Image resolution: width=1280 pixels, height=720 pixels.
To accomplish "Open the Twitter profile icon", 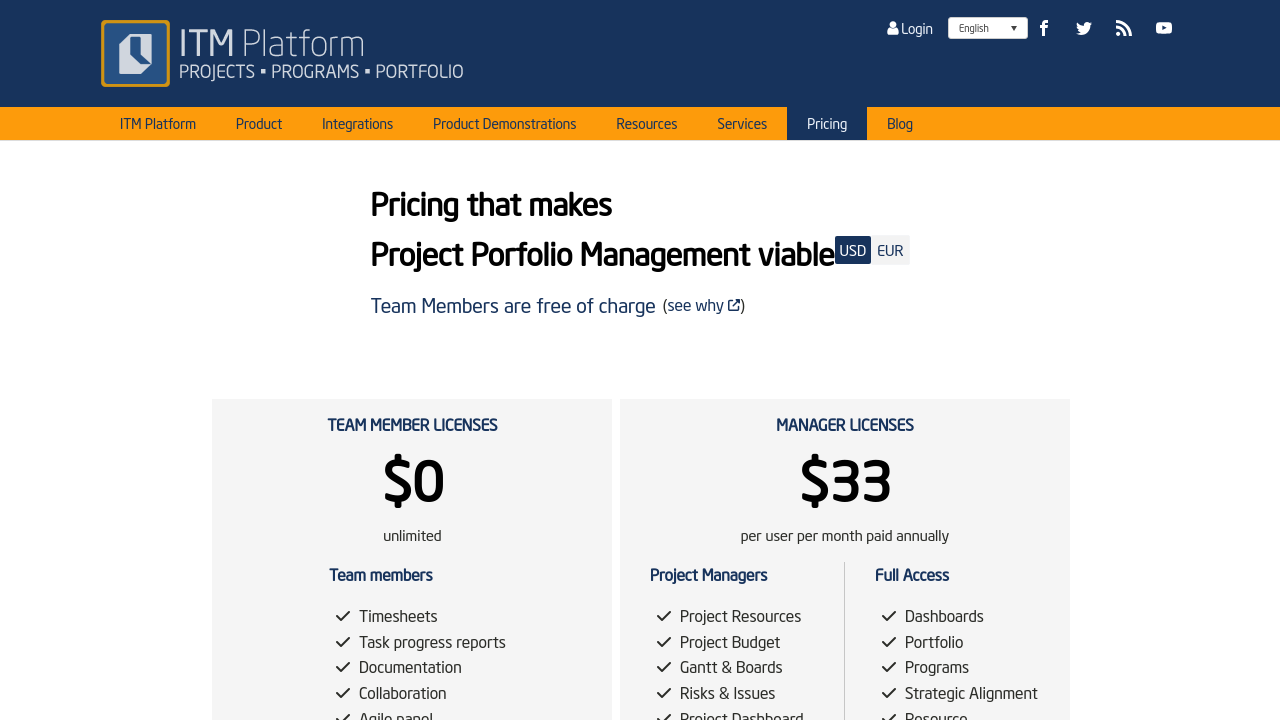I will click(x=1084, y=28).
